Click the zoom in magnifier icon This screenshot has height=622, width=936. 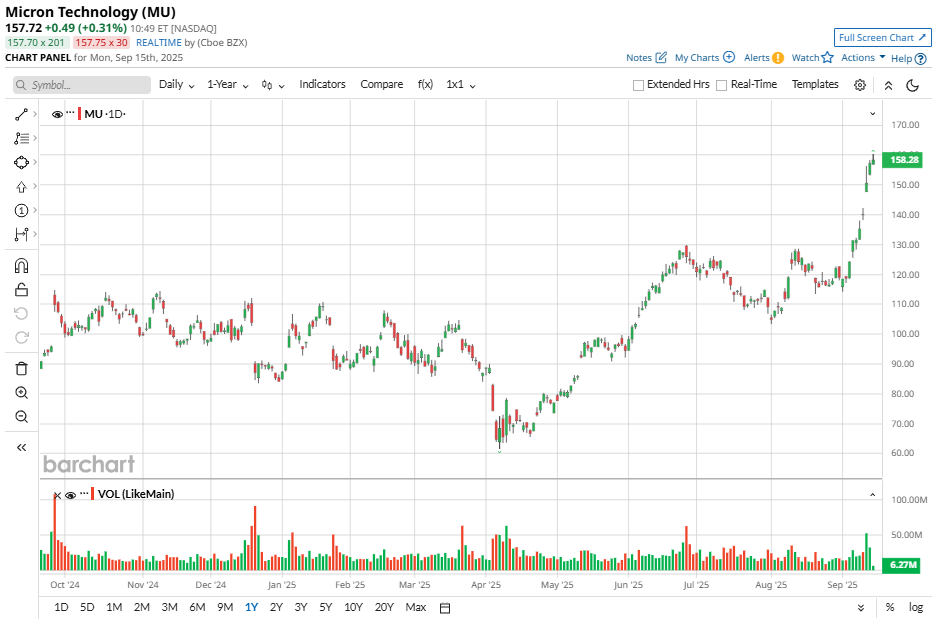(x=21, y=393)
